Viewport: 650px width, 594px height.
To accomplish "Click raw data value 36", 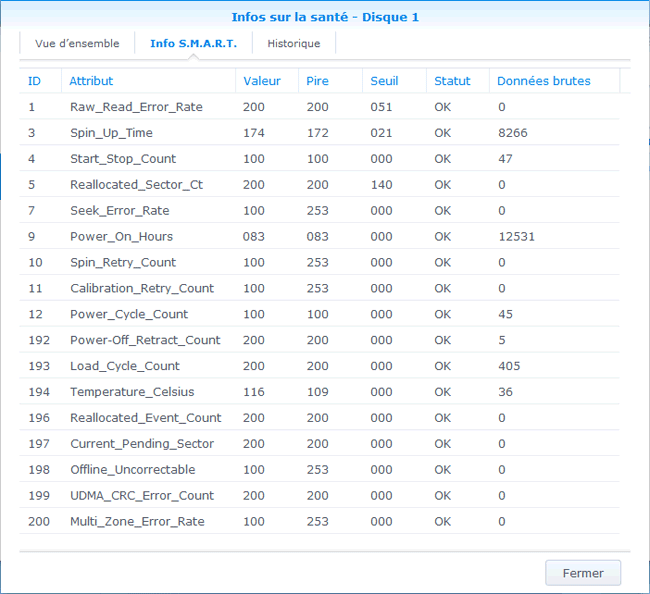I will pos(505,392).
